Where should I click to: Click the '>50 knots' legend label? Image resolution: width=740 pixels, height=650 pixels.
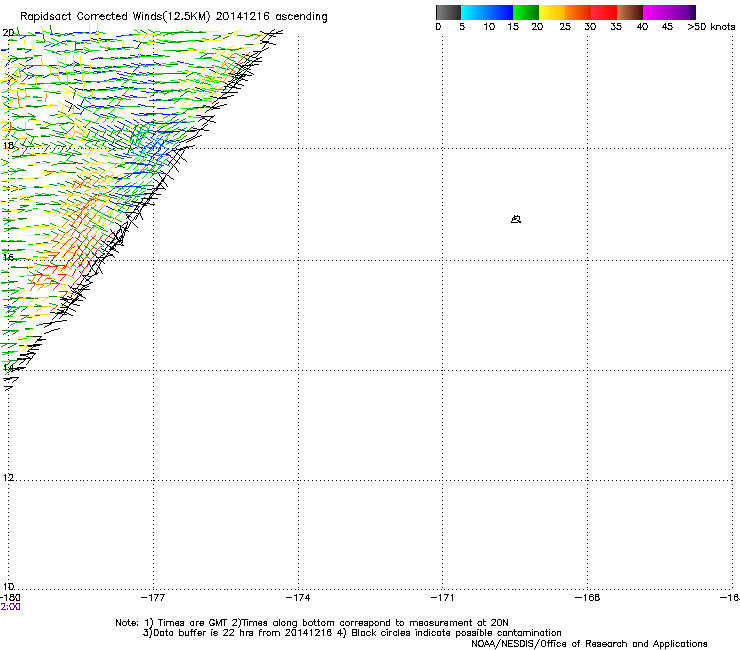point(711,27)
